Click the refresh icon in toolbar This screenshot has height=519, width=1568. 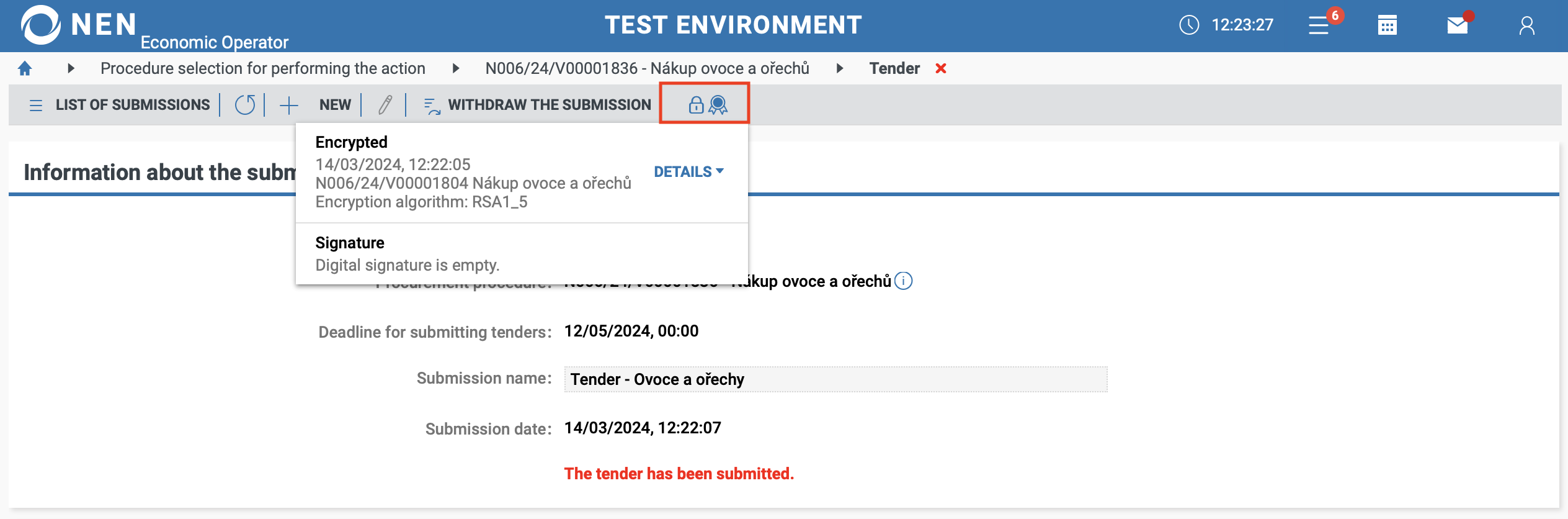pos(245,105)
